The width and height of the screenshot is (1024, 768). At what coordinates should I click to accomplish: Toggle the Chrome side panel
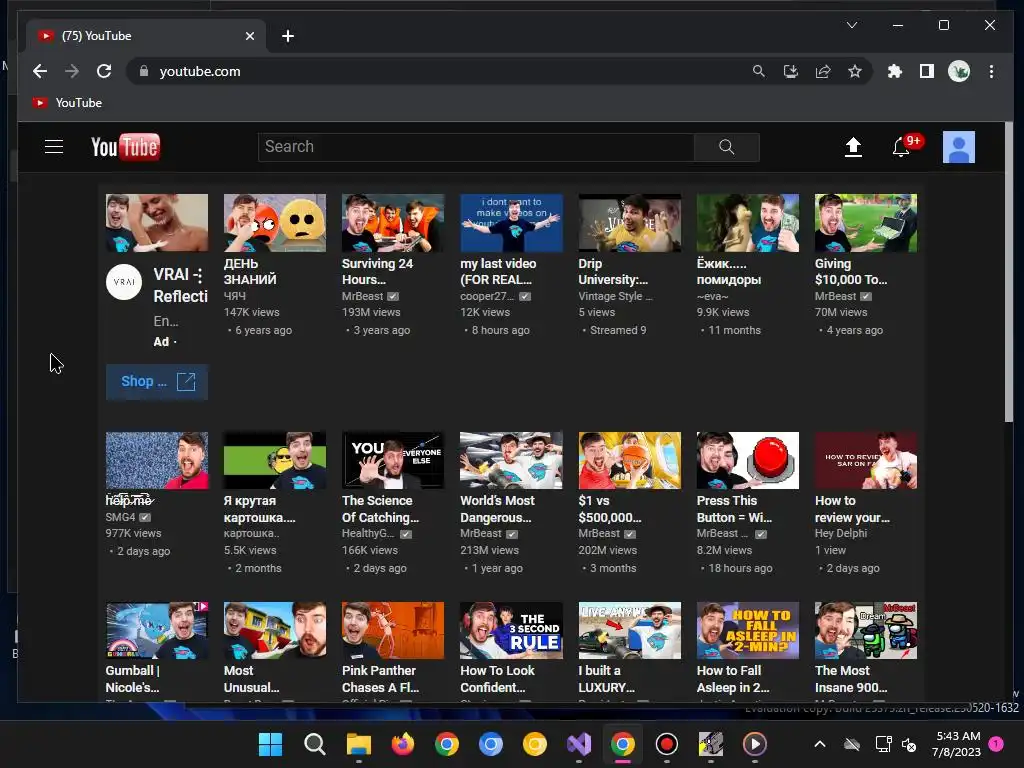coord(927,71)
